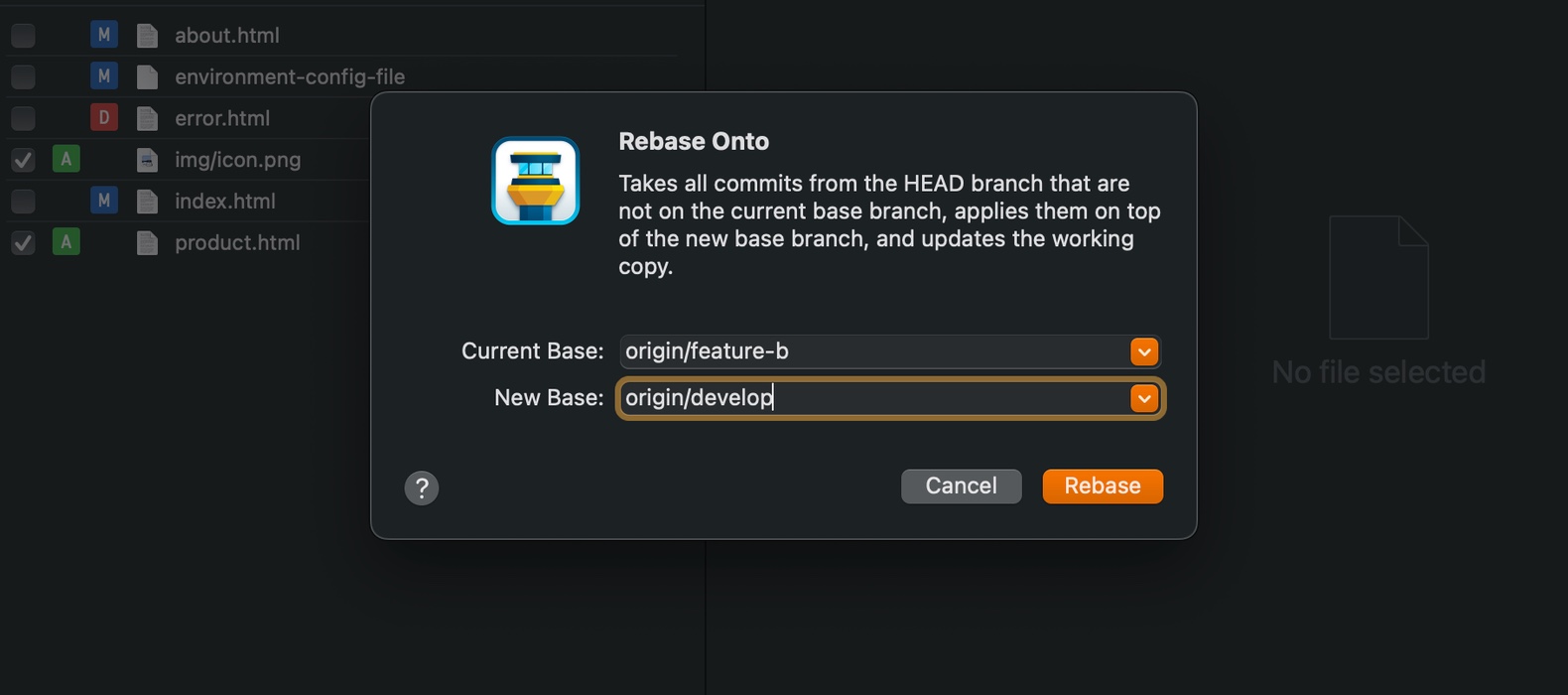Uncheck the img/icon.png staging checkbox

coord(23,160)
